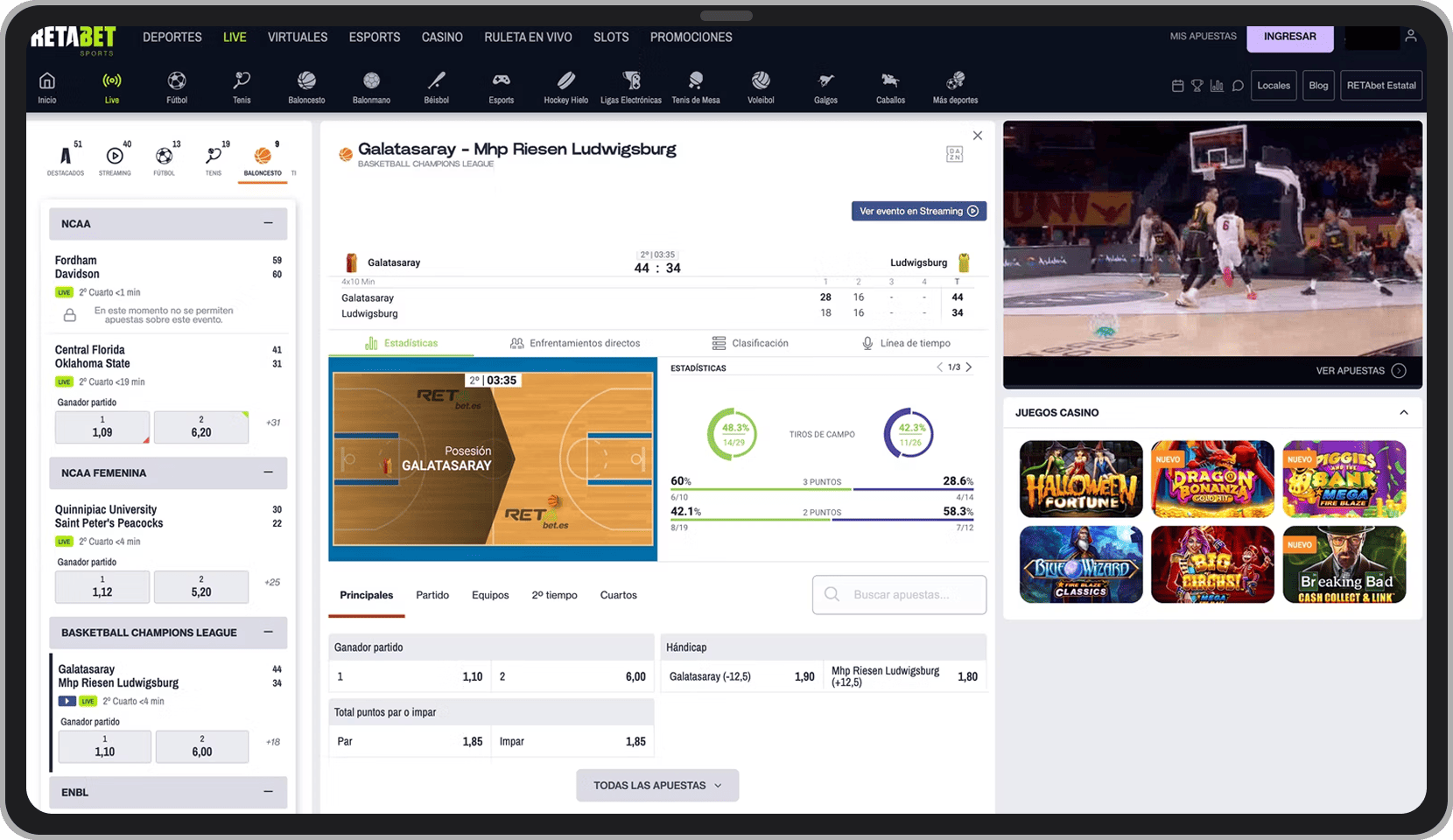Screen dimensions: 1453x840
Task: Open Halloween Fortune casino game
Action: (x=1081, y=479)
